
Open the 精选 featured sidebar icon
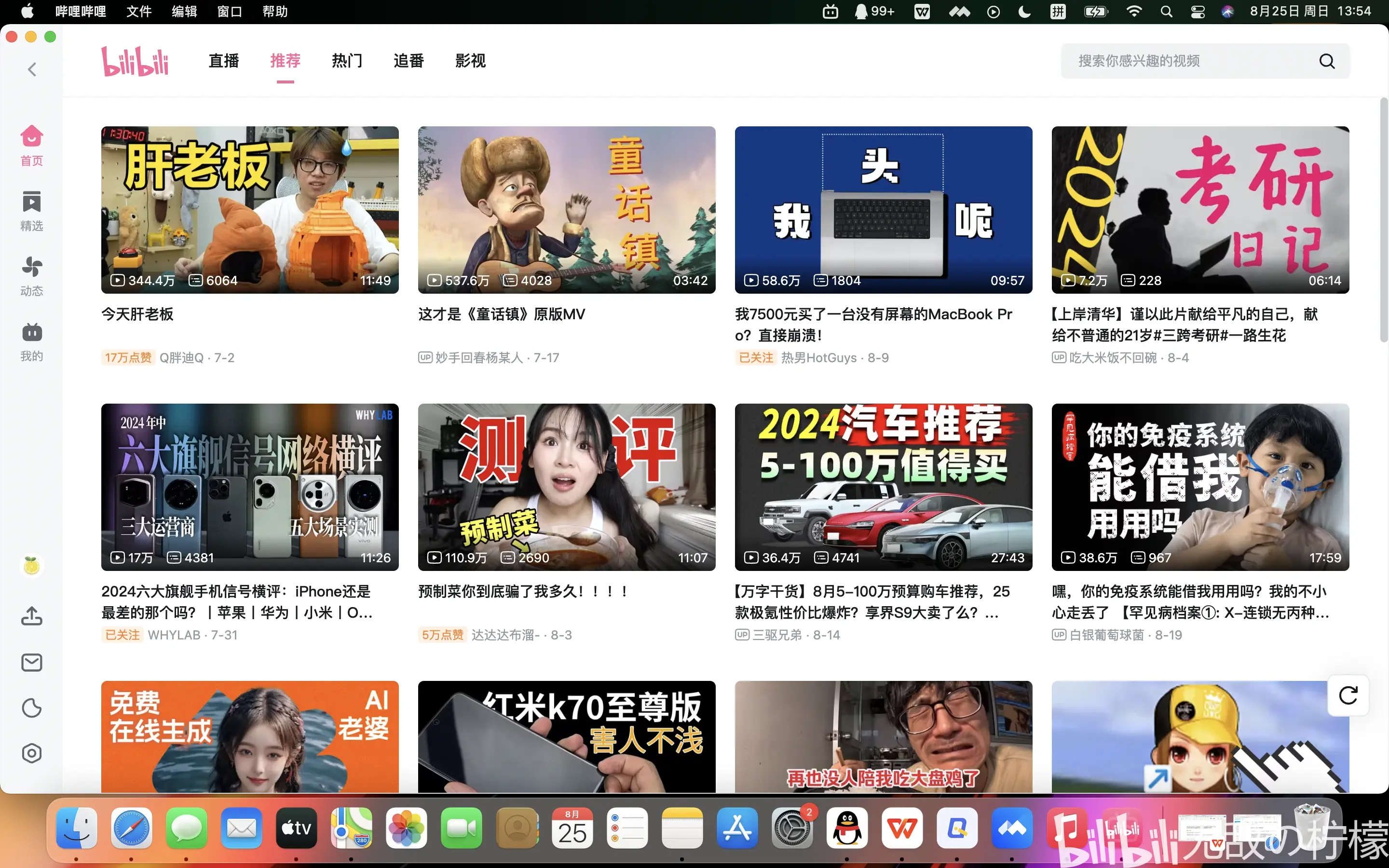[x=31, y=211]
